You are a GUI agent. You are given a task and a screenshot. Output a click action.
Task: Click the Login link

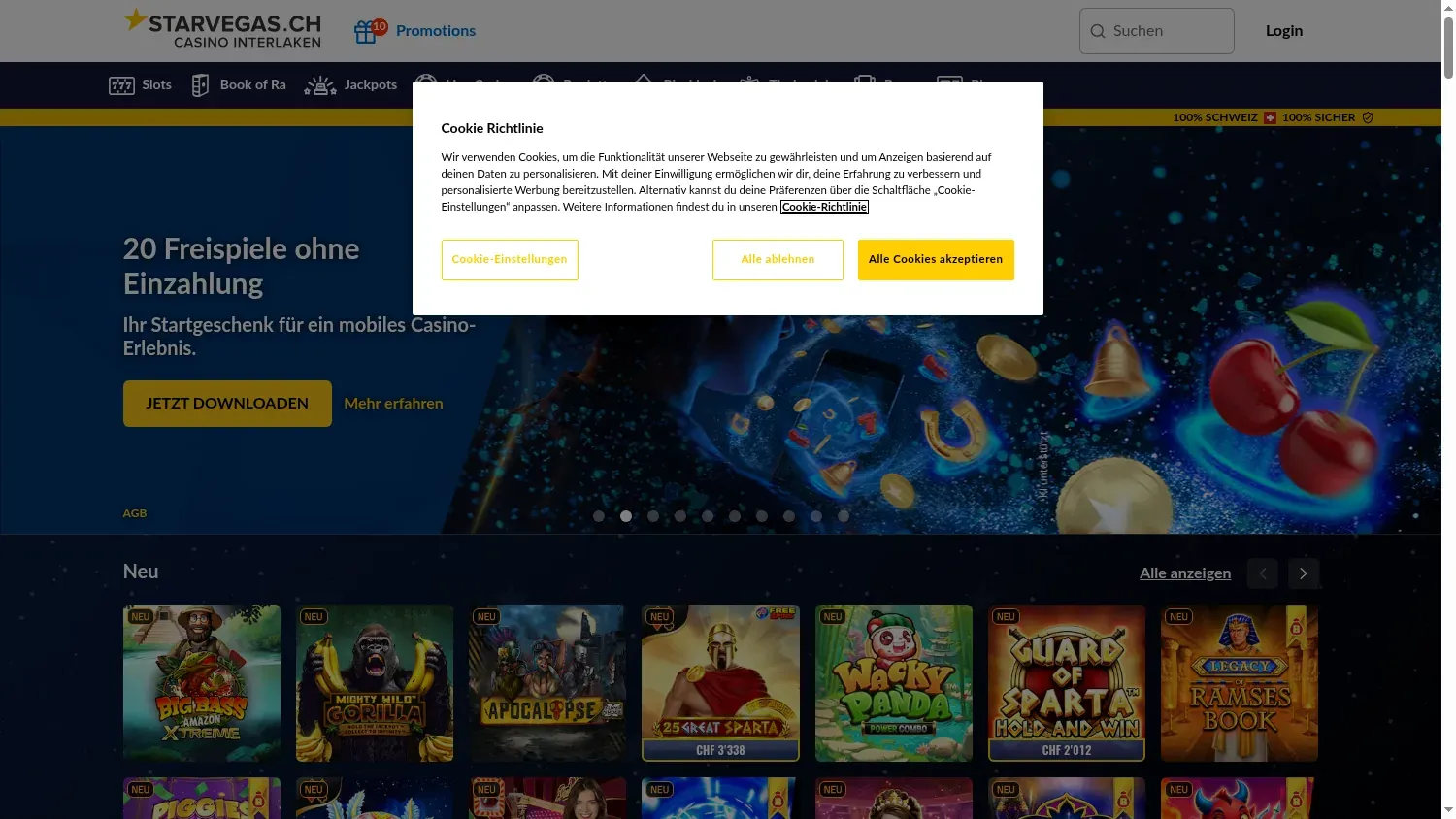[x=1284, y=31]
